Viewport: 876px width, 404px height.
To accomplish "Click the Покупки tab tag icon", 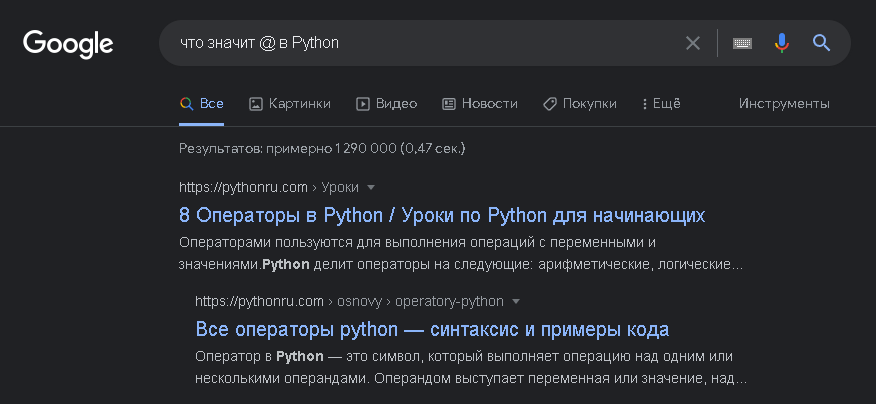I will pos(549,103).
